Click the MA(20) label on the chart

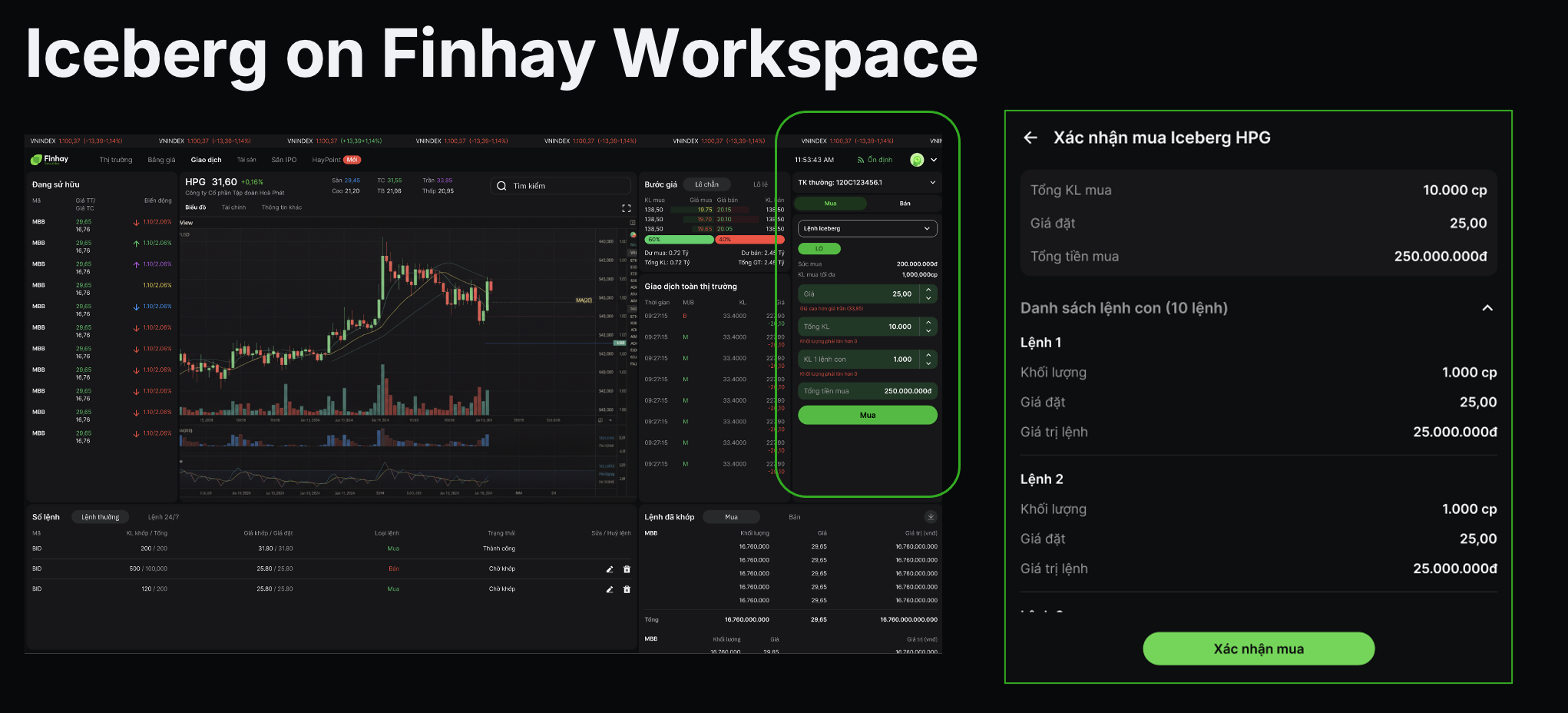pyautogui.click(x=584, y=300)
